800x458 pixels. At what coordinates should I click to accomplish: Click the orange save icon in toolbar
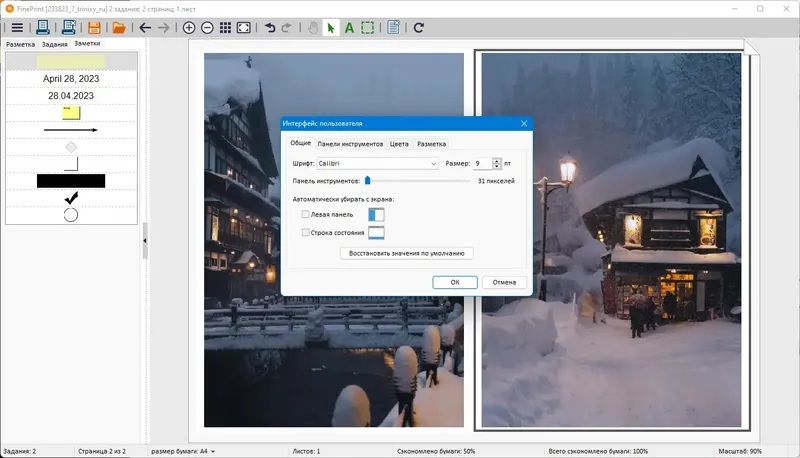94,28
